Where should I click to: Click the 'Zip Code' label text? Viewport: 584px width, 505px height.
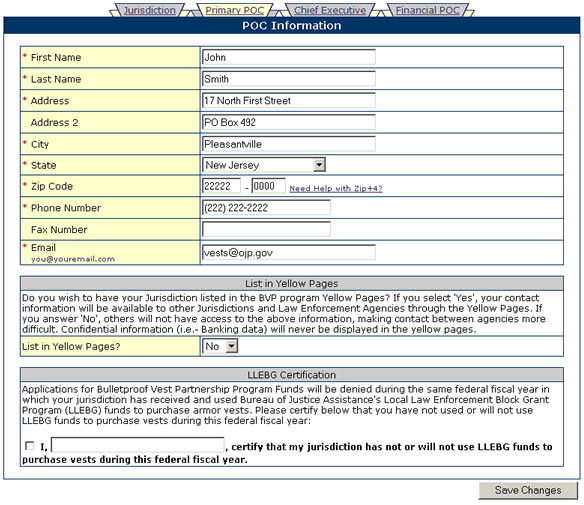pos(52,186)
